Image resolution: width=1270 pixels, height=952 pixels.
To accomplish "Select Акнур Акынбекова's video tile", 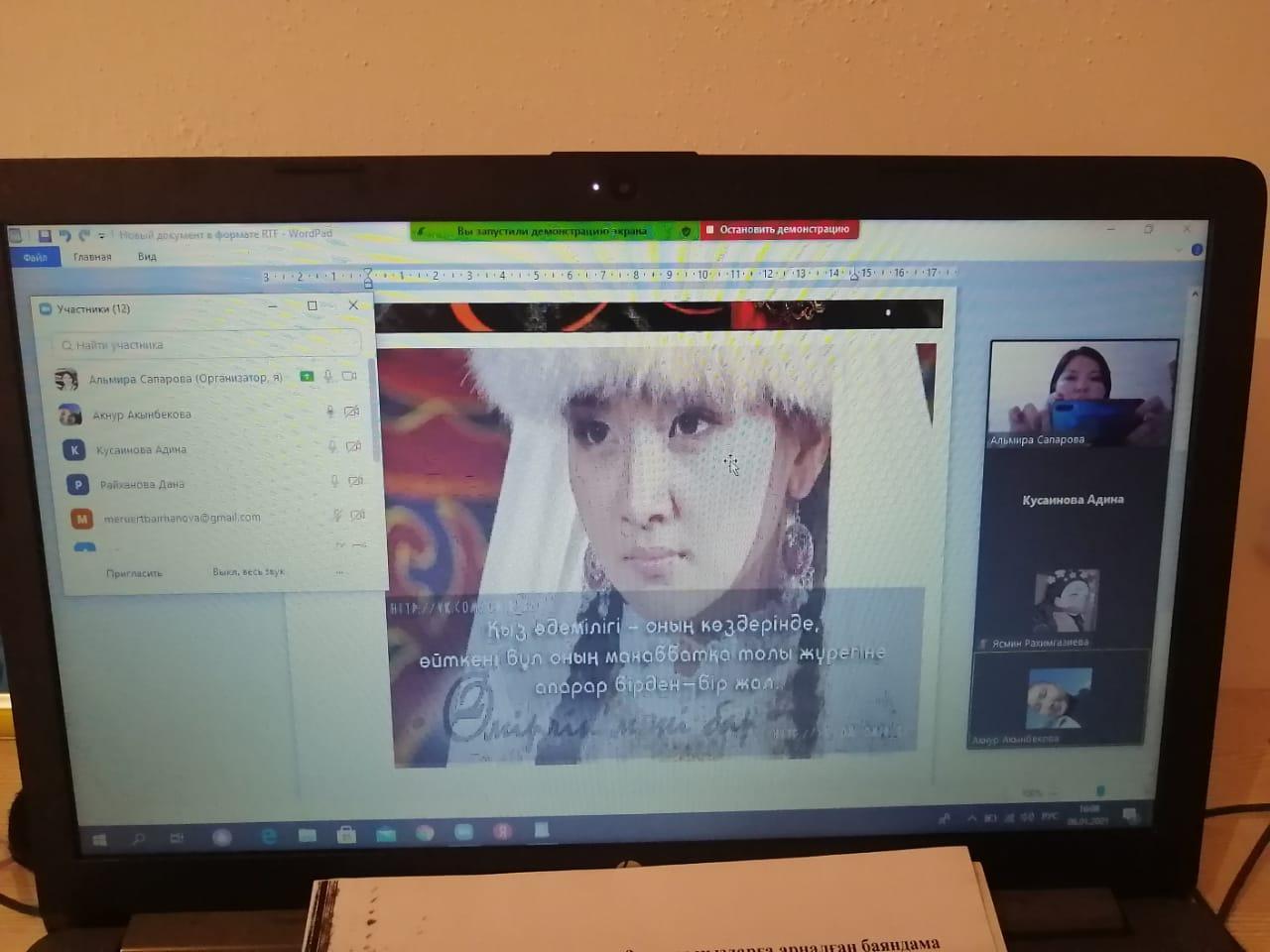I will click(x=1059, y=700).
